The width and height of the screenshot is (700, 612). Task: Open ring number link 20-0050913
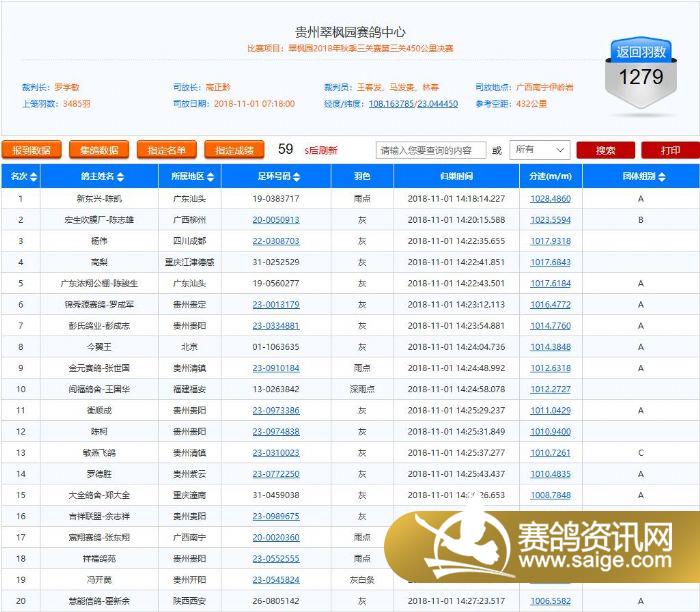[276, 219]
